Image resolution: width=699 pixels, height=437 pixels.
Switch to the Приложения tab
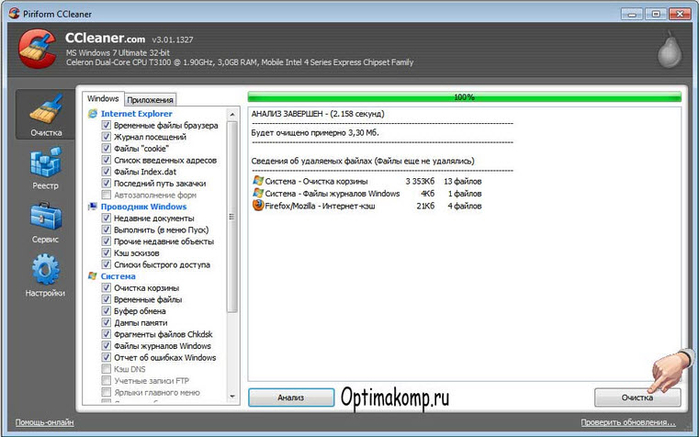click(x=150, y=100)
